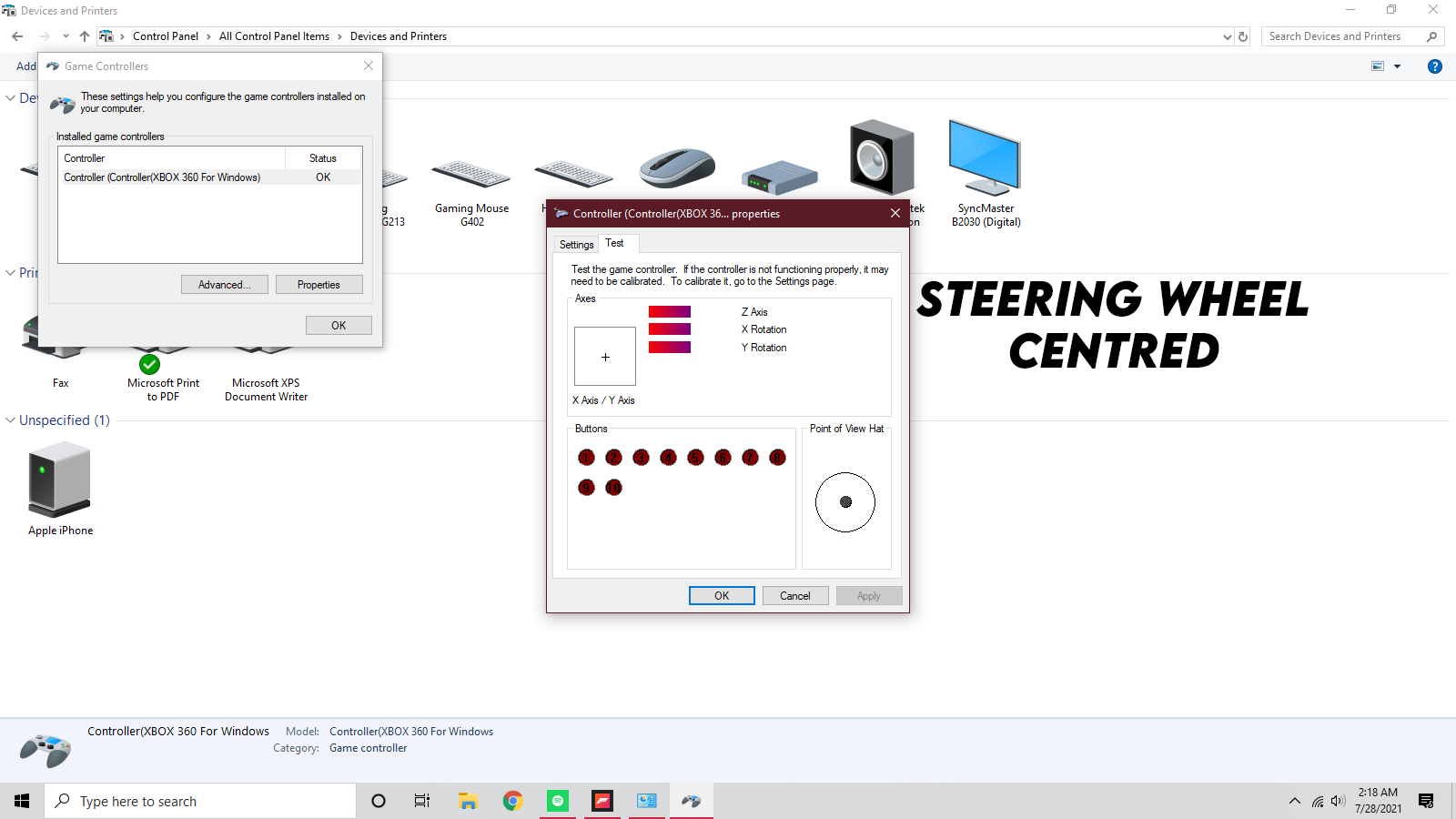Click OK in the controller properties dialog

722,596
